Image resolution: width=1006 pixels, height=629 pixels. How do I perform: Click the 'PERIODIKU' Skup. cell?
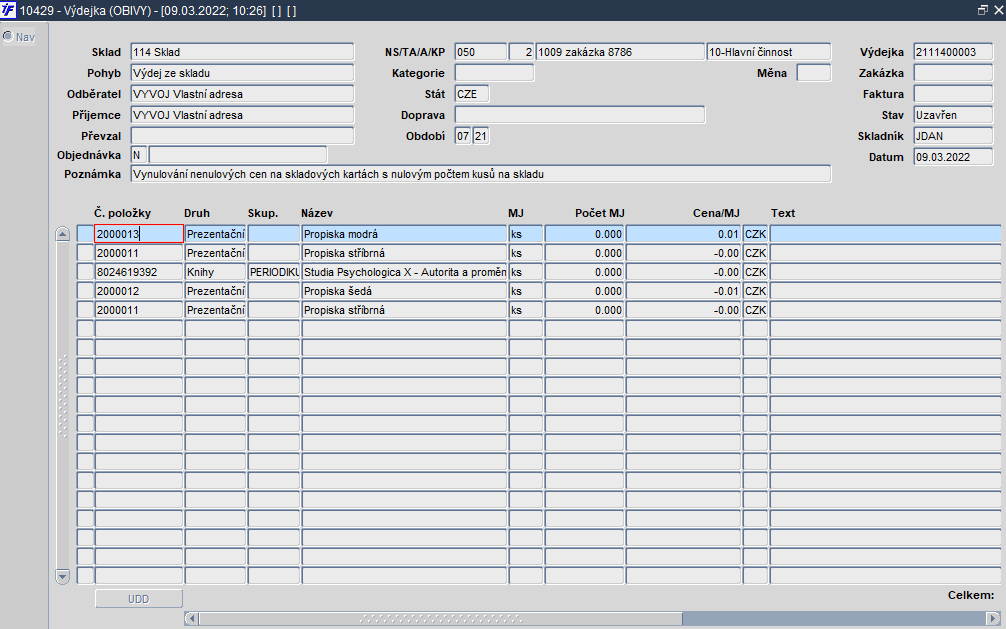[274, 272]
